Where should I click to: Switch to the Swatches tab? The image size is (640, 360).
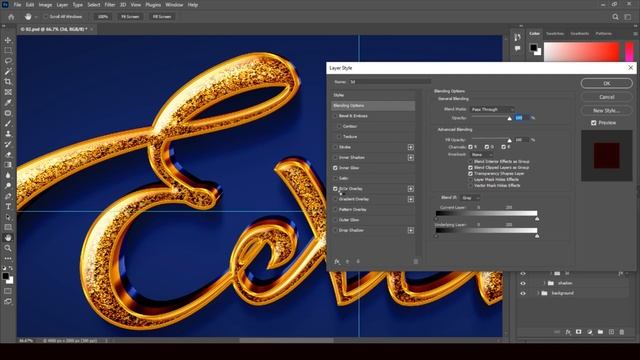[x=555, y=33]
